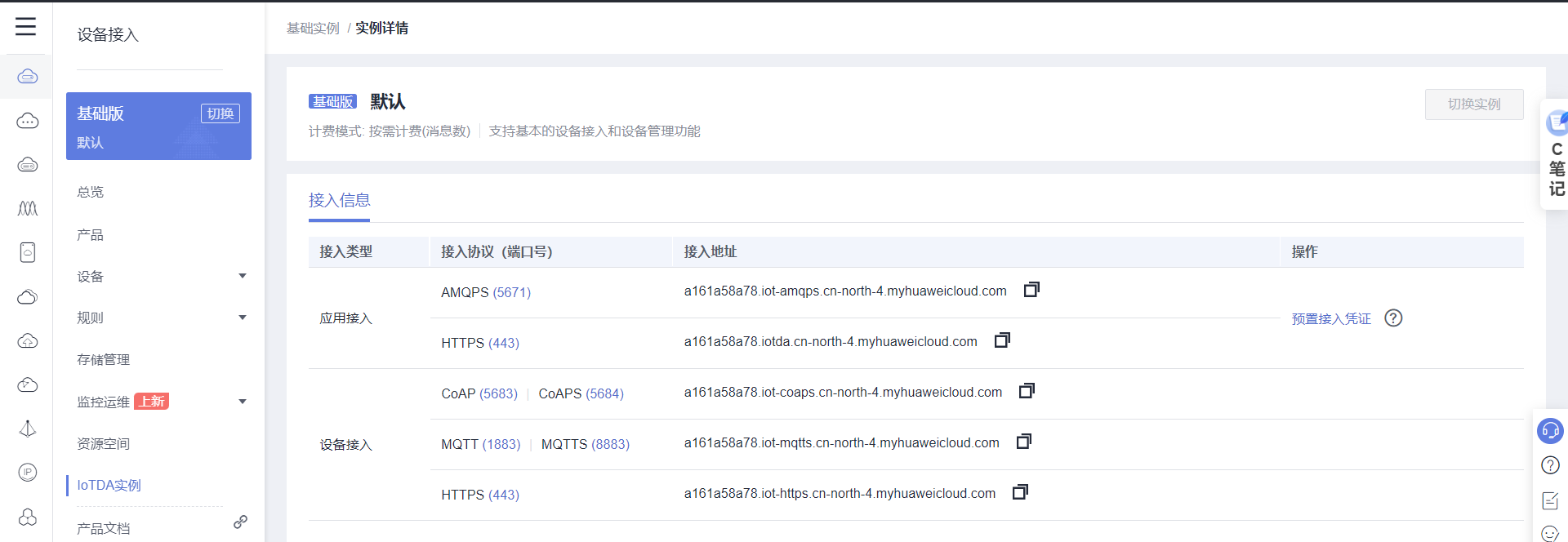
Task: Click the 切换实例 button
Action: 1473,104
